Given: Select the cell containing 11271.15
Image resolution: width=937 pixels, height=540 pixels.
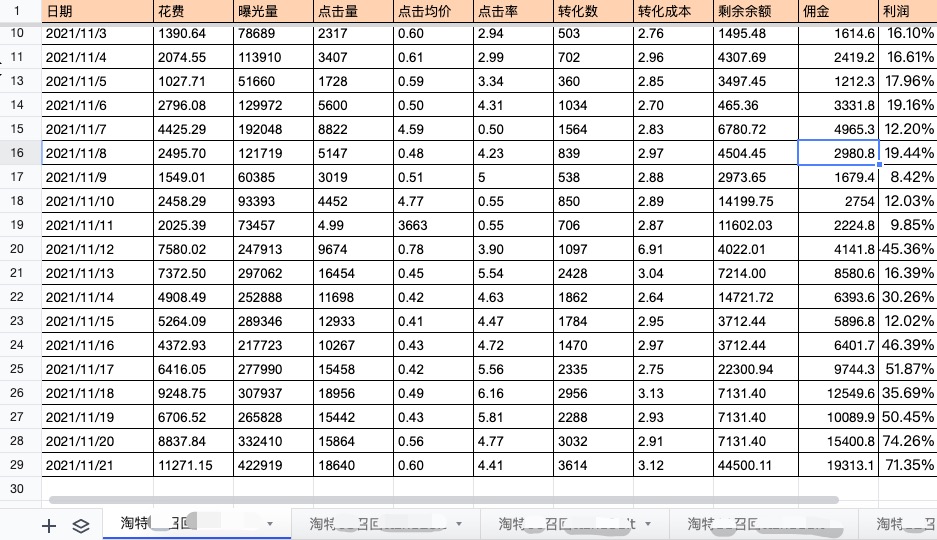Looking at the screenshot, I should pyautogui.click(x=194, y=465).
